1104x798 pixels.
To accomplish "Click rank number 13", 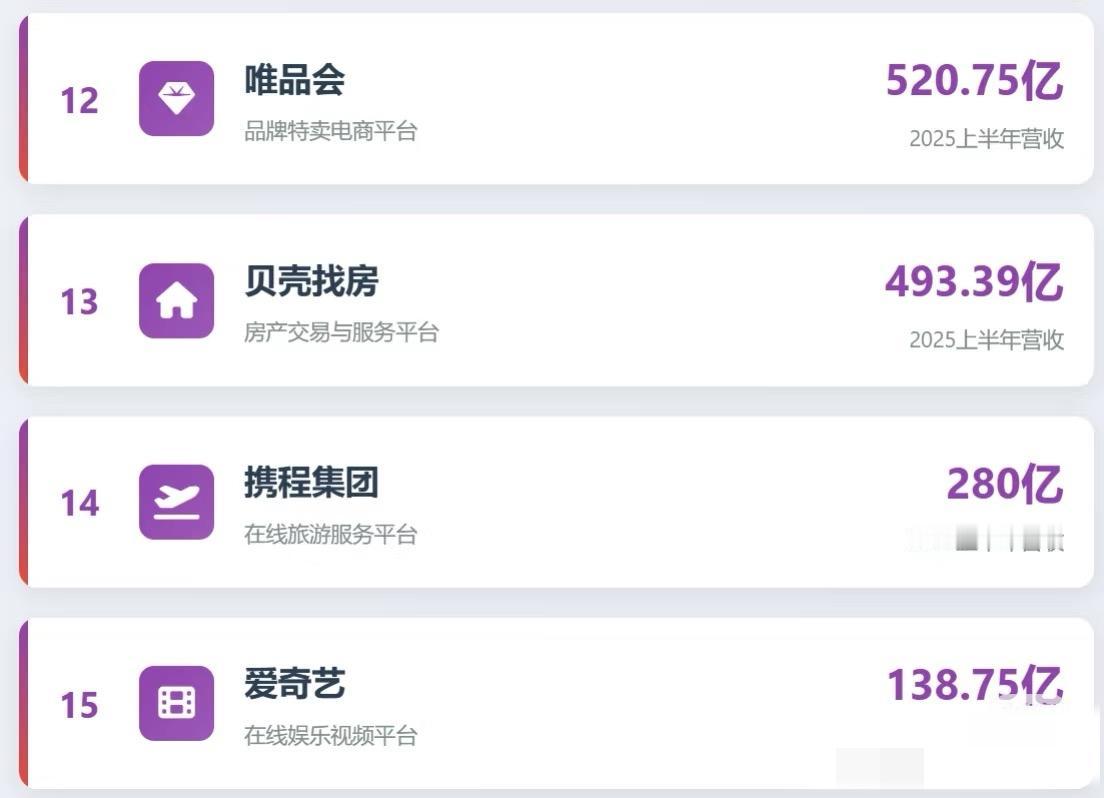I will [79, 302].
